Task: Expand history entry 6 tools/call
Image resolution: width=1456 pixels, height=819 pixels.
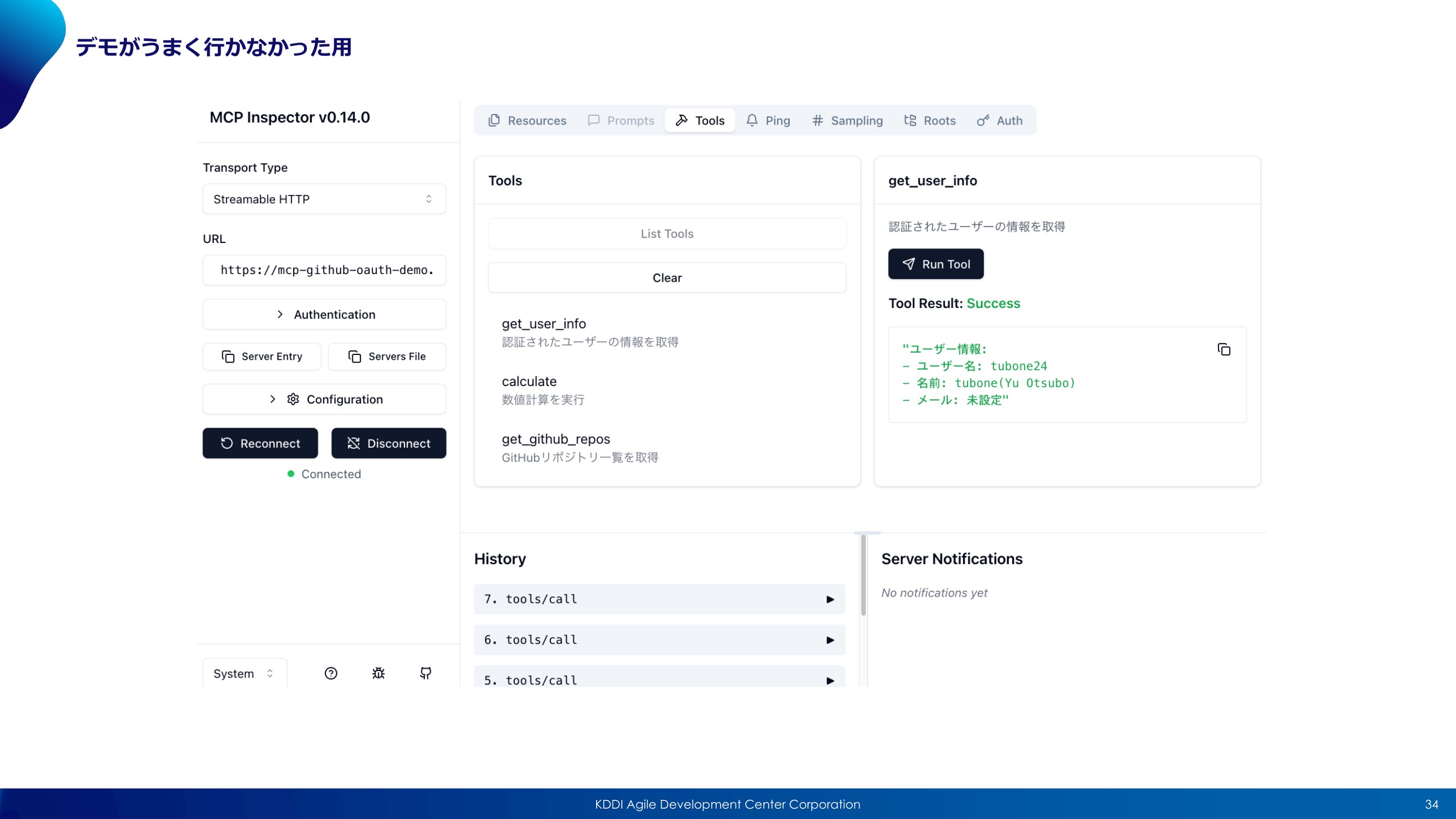Action: pyautogui.click(x=659, y=640)
